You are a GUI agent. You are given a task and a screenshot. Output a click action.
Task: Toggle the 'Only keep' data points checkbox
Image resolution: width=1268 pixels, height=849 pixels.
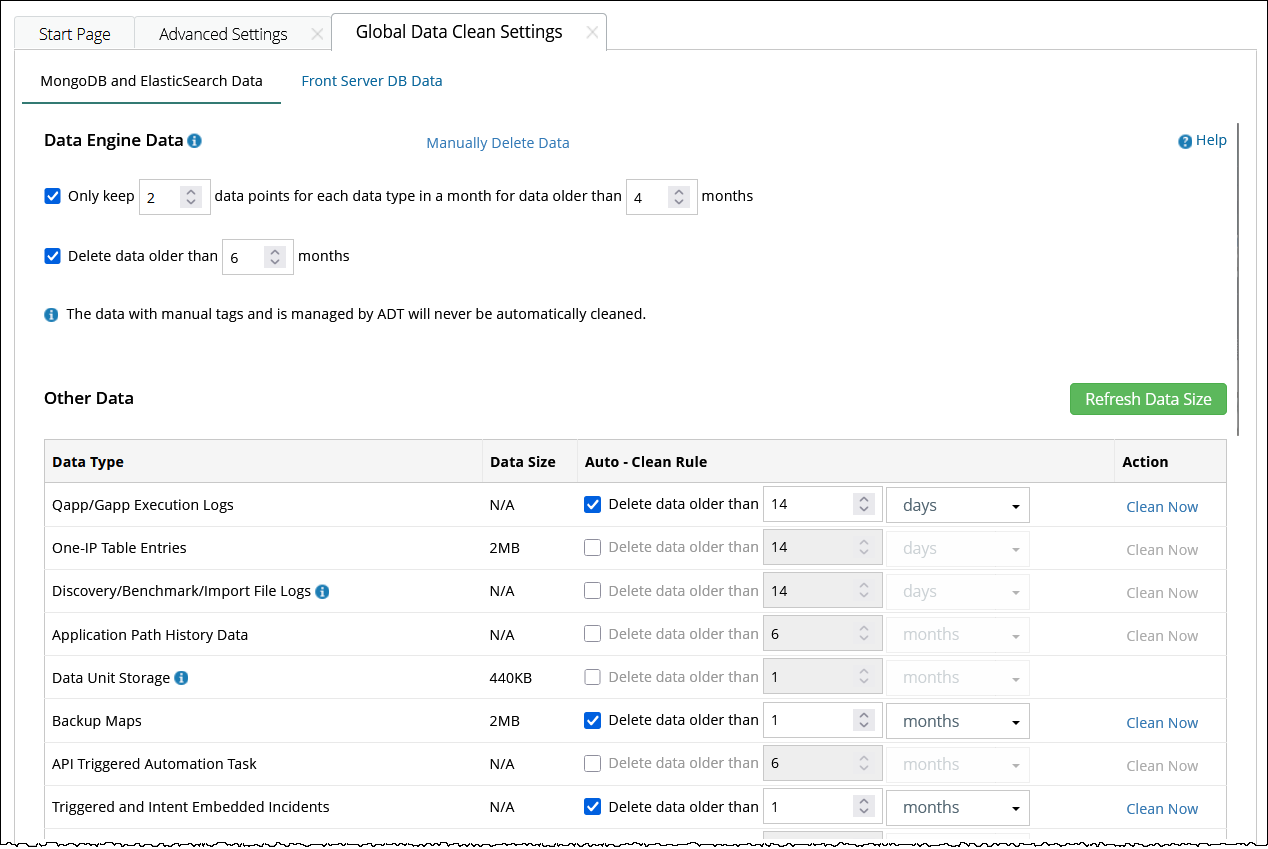click(x=53, y=196)
